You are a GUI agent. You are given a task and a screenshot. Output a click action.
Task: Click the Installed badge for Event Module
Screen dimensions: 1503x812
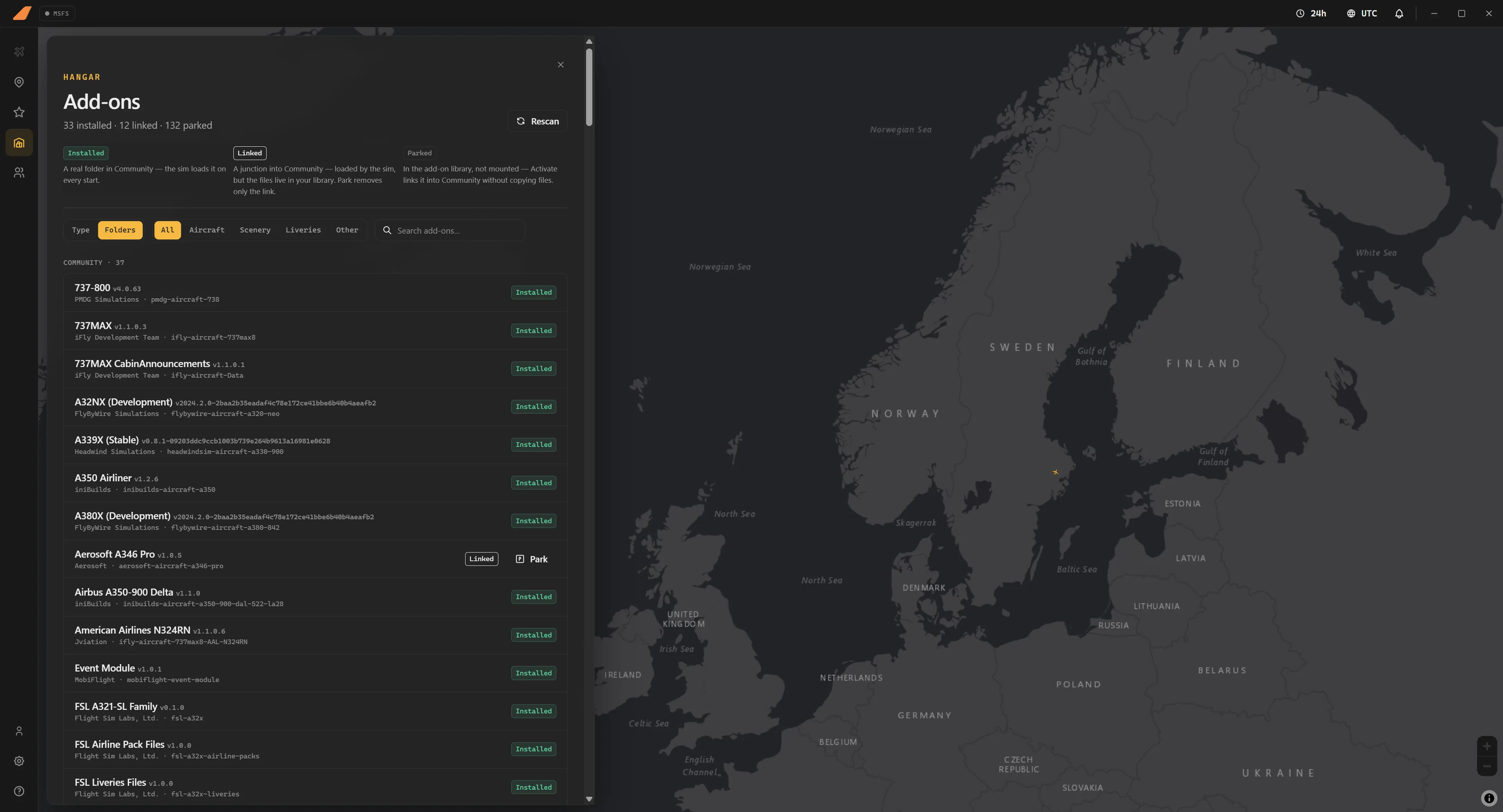tap(533, 673)
